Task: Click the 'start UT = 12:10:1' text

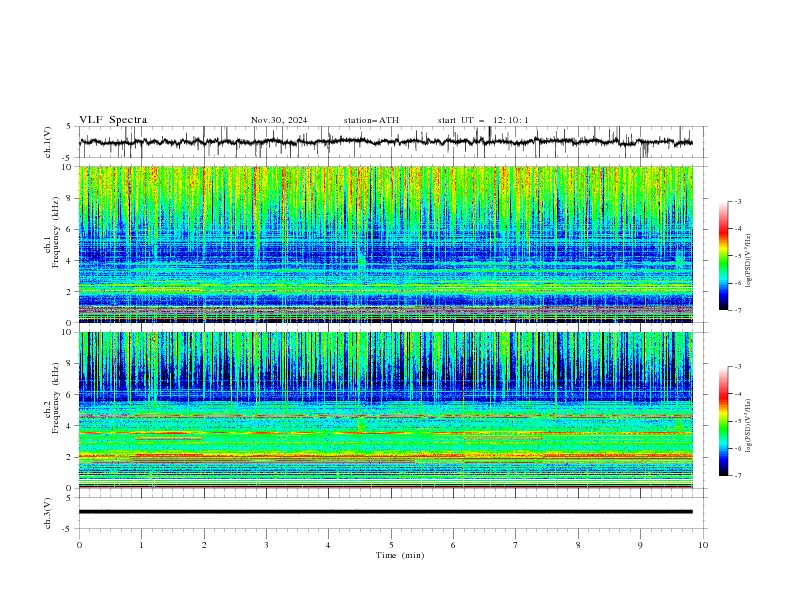Action: 483,120
